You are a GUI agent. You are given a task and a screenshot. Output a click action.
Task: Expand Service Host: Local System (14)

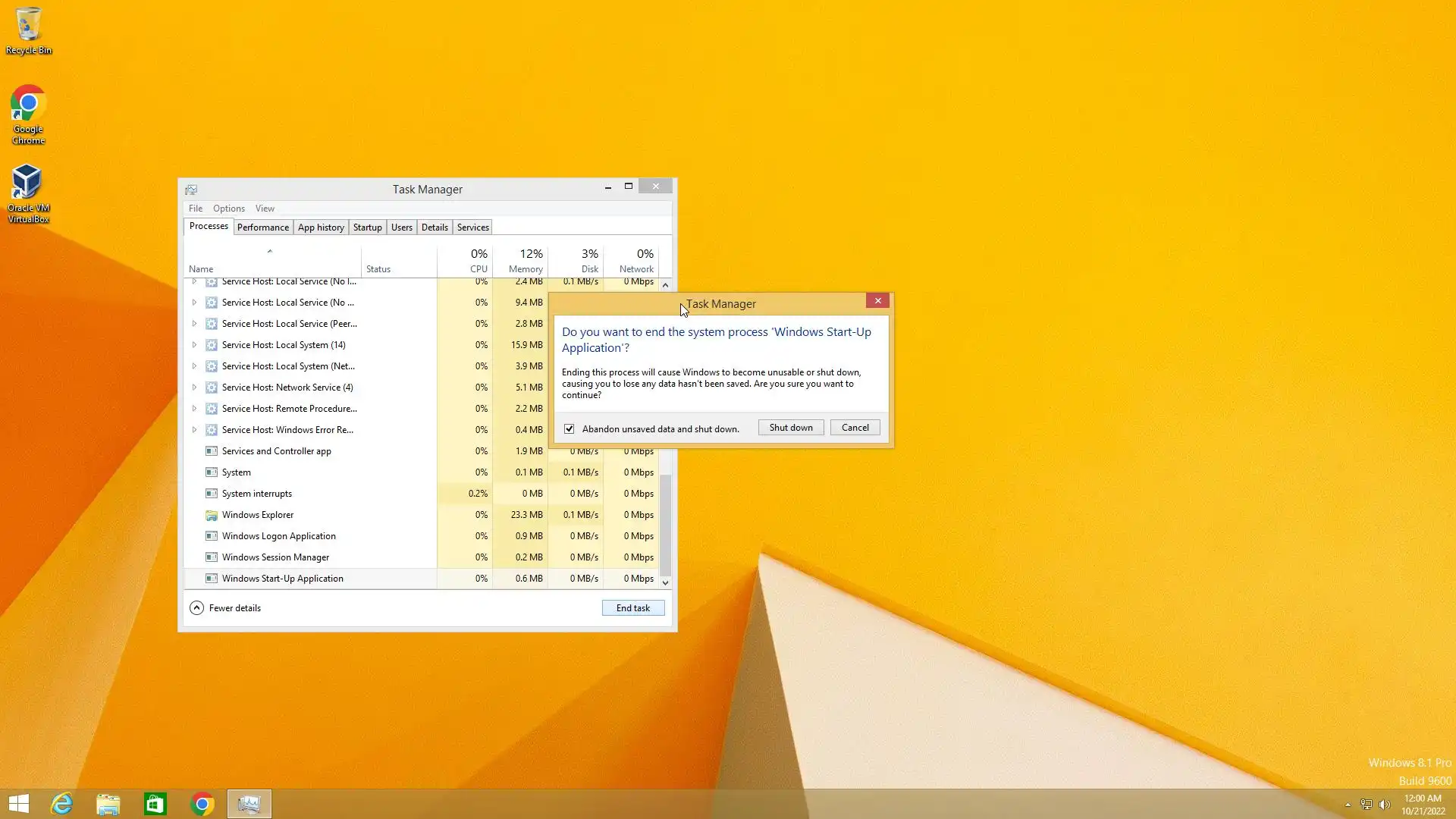[x=194, y=345]
